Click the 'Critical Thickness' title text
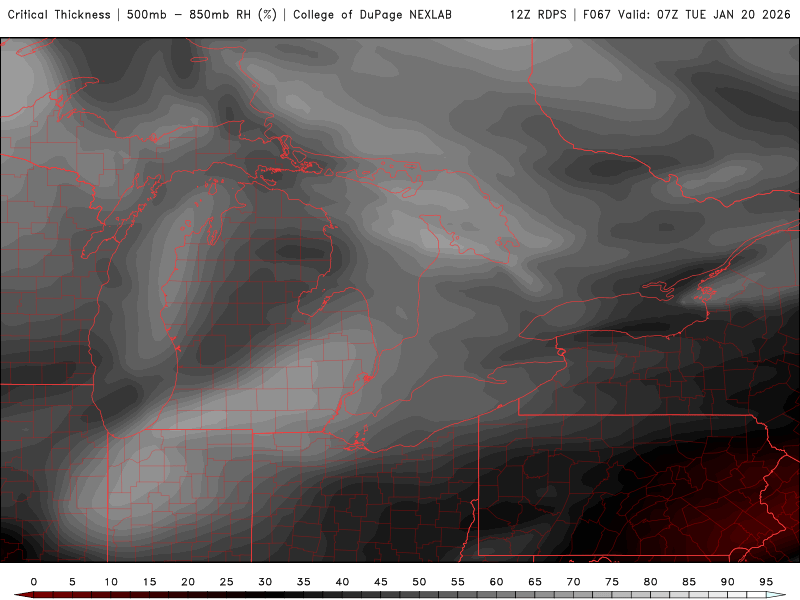The image size is (800, 600). [x=59, y=15]
